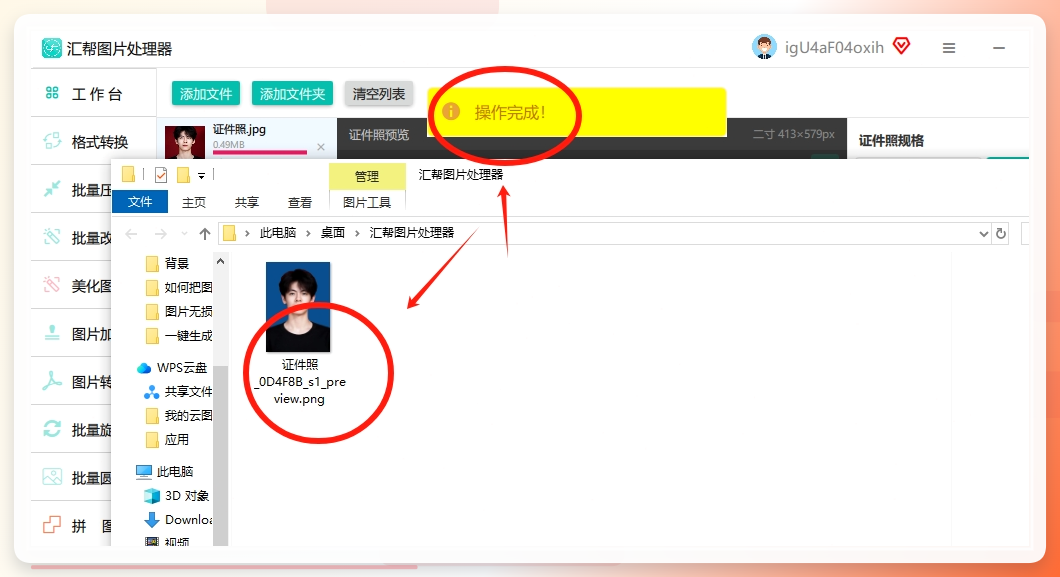Click the image watermark stamp sidebar icon
Image resolution: width=1060 pixels, height=577 pixels.
click(x=52, y=333)
